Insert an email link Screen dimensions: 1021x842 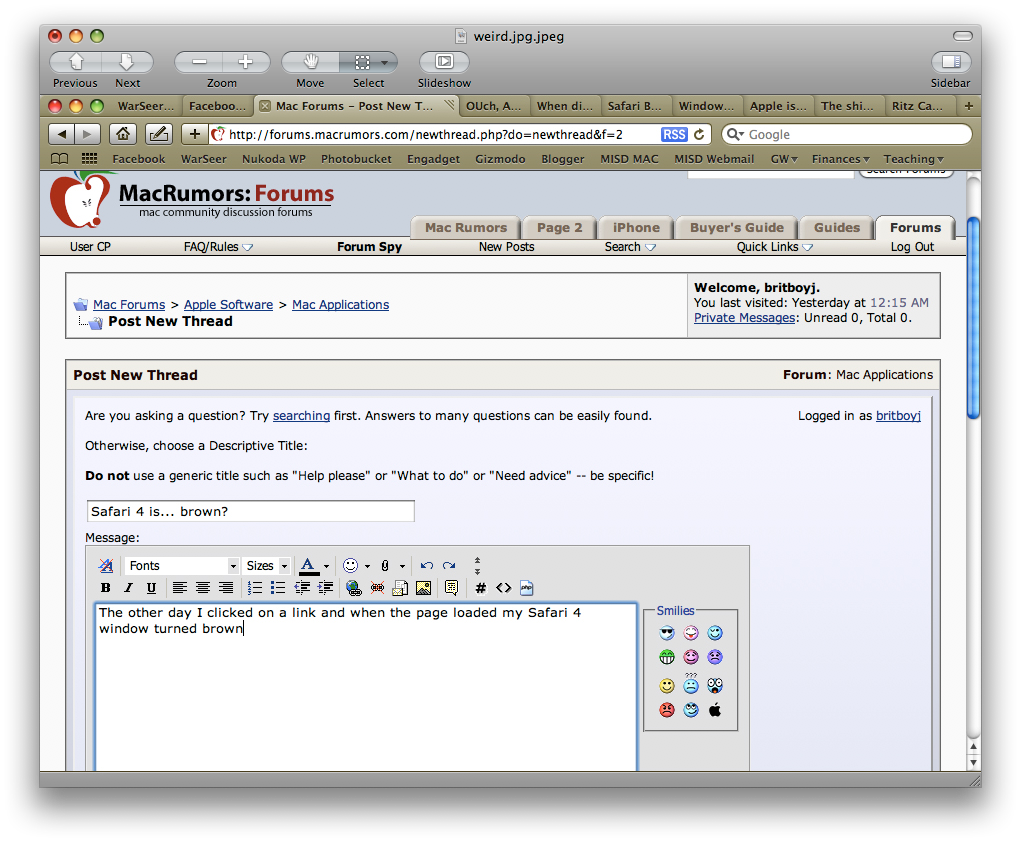(x=400, y=588)
